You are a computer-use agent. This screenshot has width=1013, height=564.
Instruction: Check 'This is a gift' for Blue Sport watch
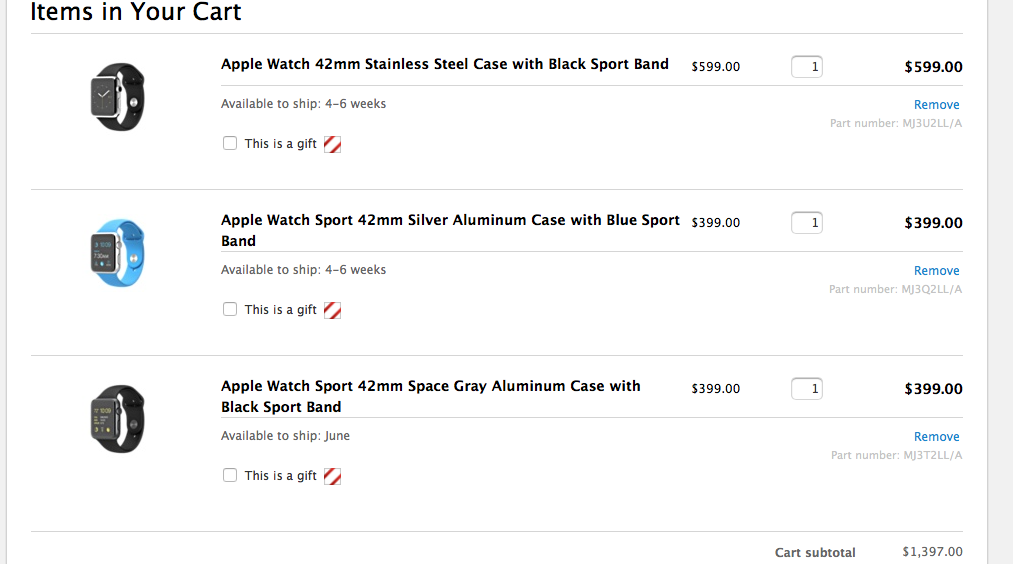[230, 309]
